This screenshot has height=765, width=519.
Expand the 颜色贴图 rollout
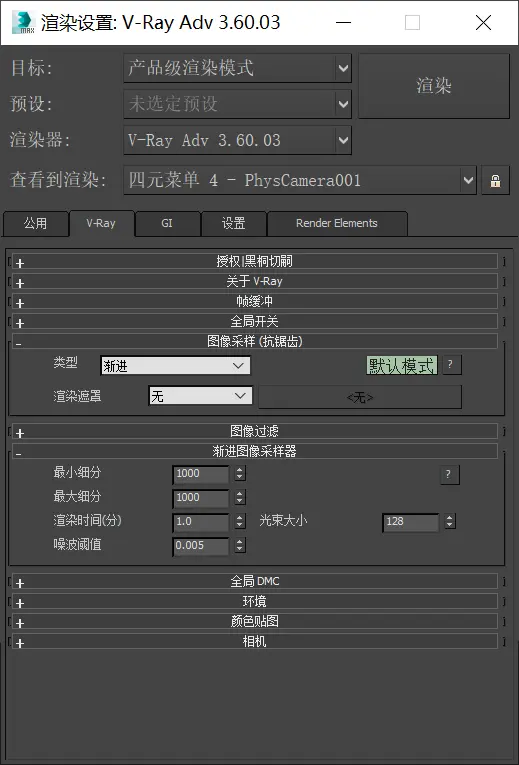click(255, 622)
